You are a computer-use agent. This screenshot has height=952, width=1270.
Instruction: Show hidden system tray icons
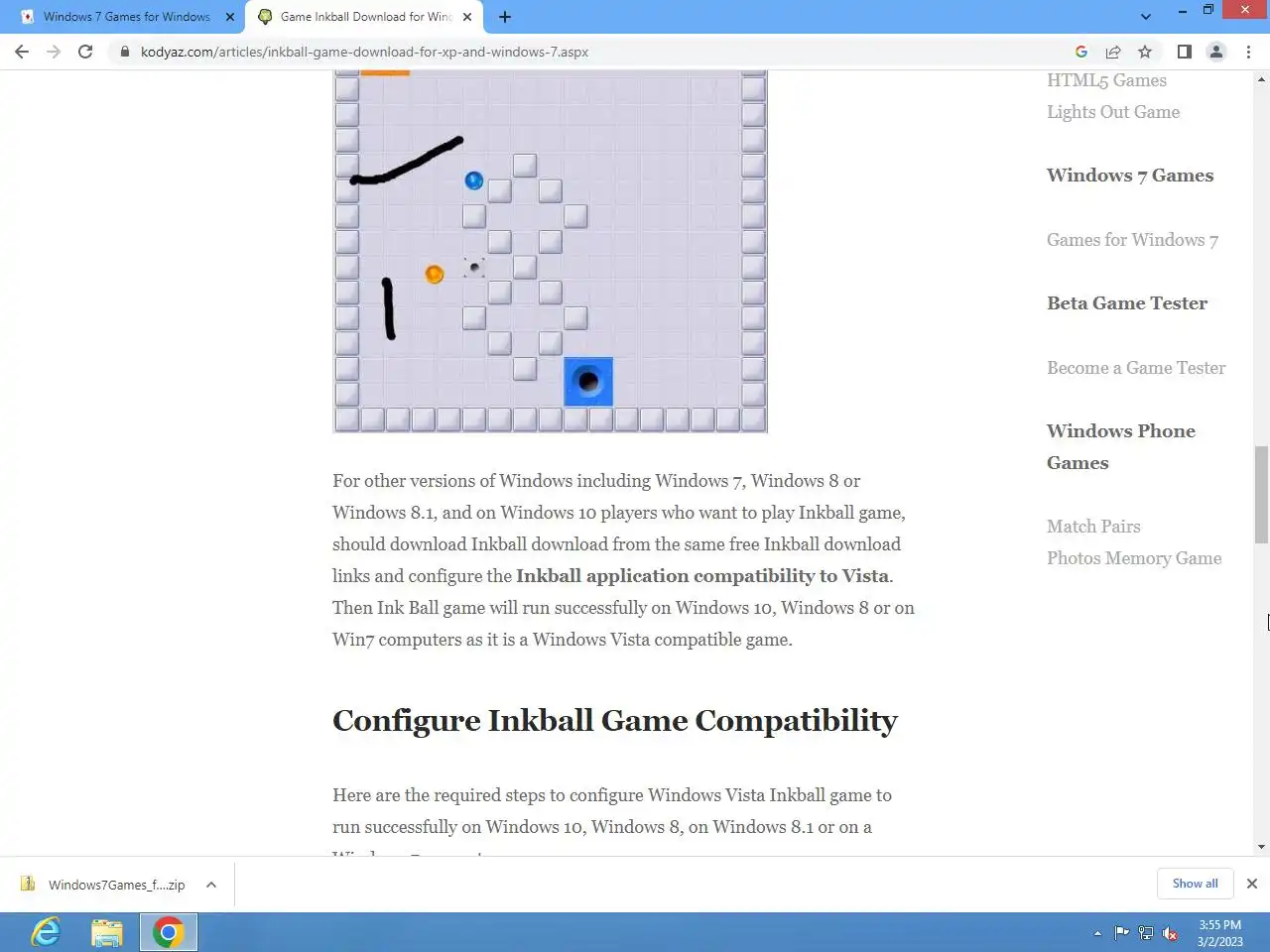[1097, 933]
